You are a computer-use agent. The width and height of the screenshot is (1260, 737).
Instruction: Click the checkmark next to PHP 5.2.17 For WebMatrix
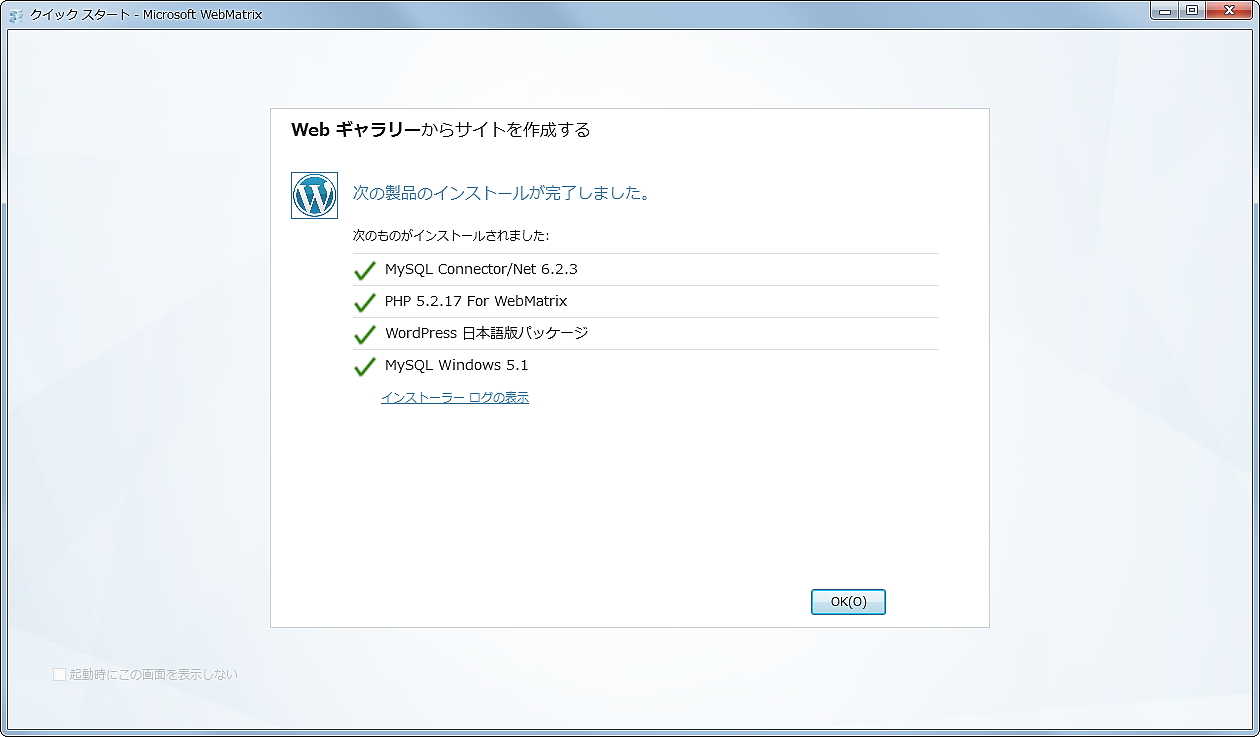click(365, 300)
